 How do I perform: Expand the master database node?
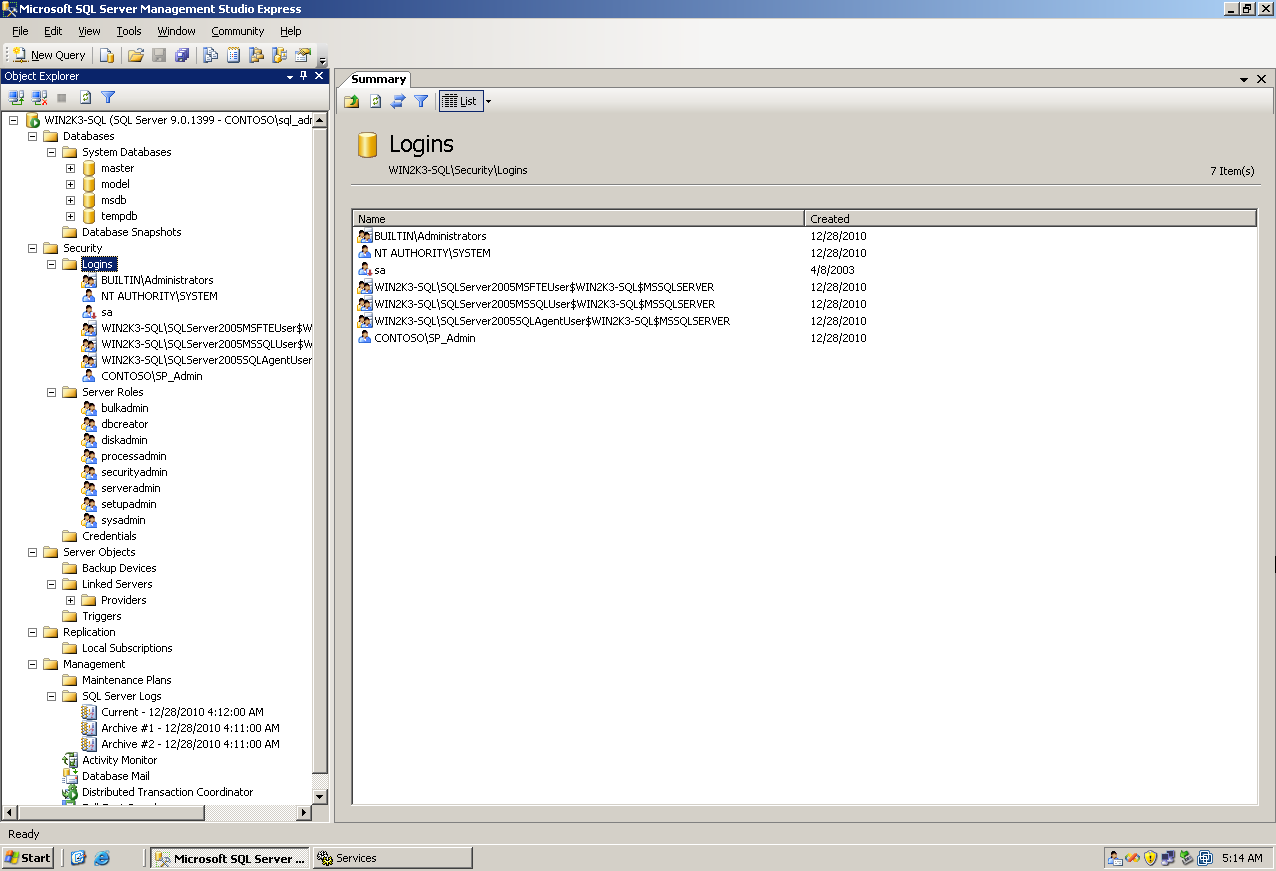(69, 168)
